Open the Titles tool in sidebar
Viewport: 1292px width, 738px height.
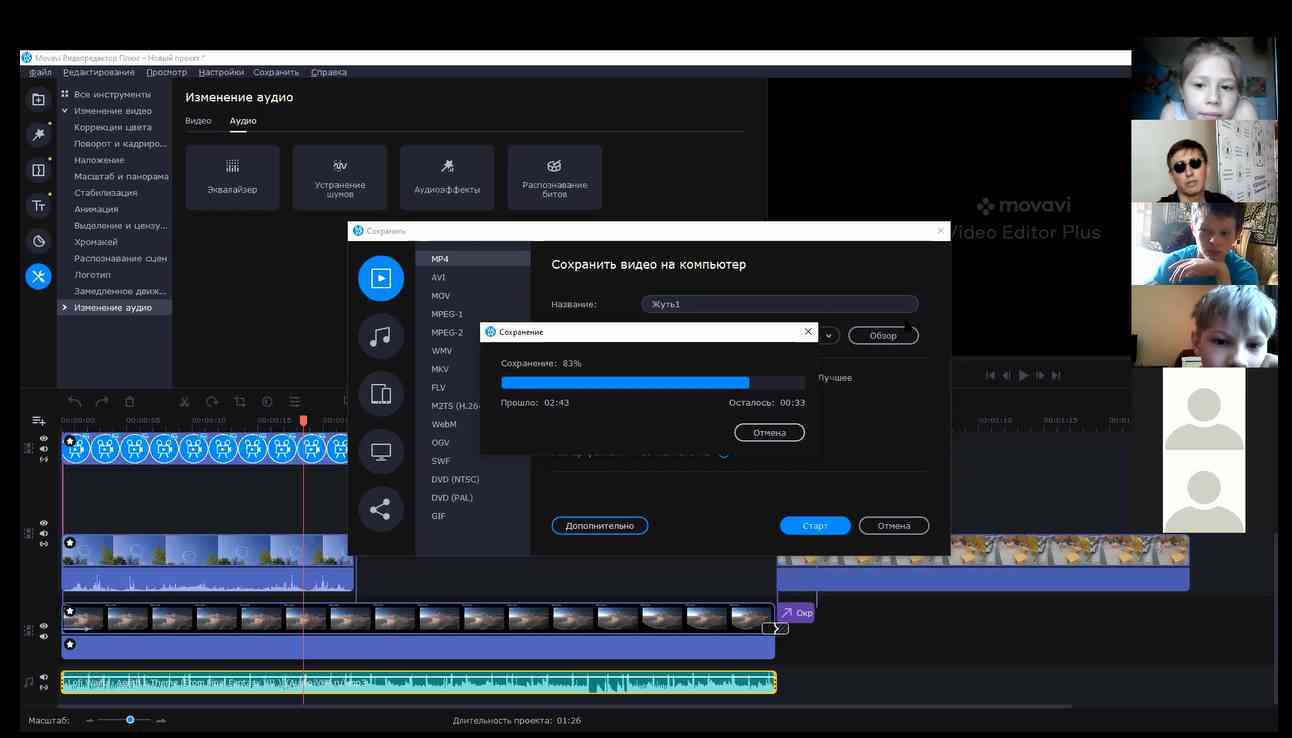click(x=38, y=206)
